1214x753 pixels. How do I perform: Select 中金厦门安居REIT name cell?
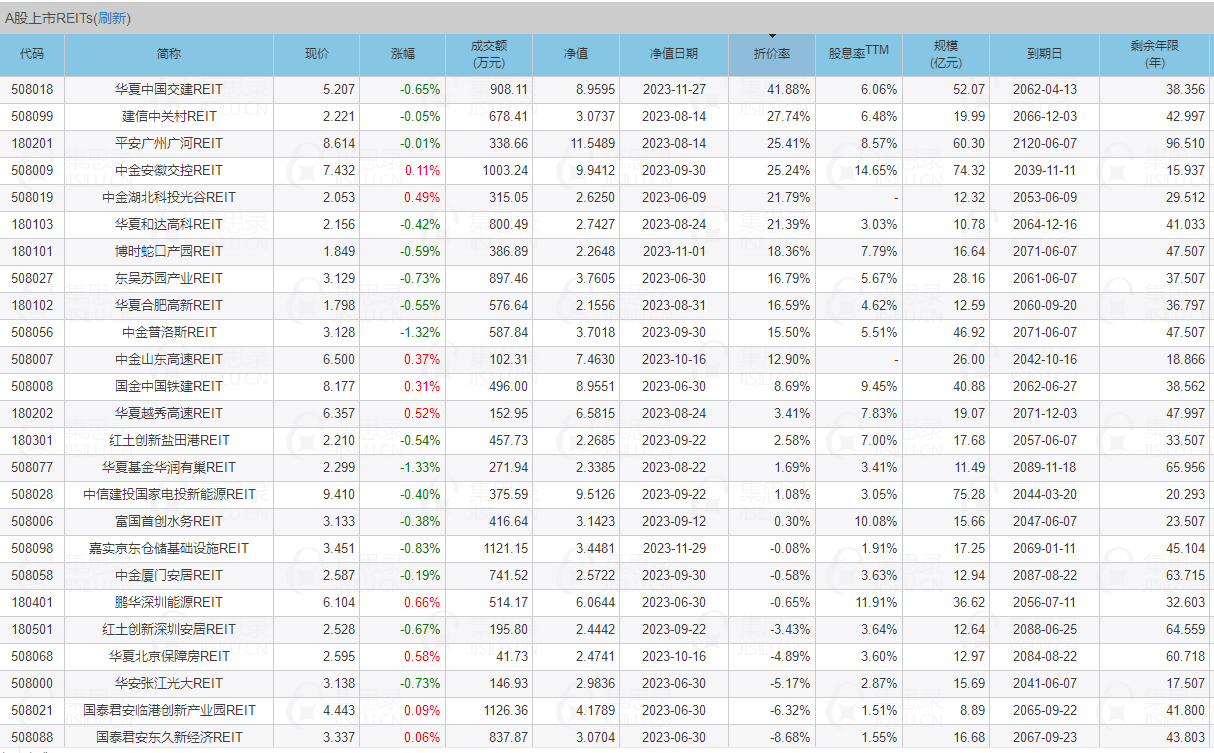click(x=169, y=575)
